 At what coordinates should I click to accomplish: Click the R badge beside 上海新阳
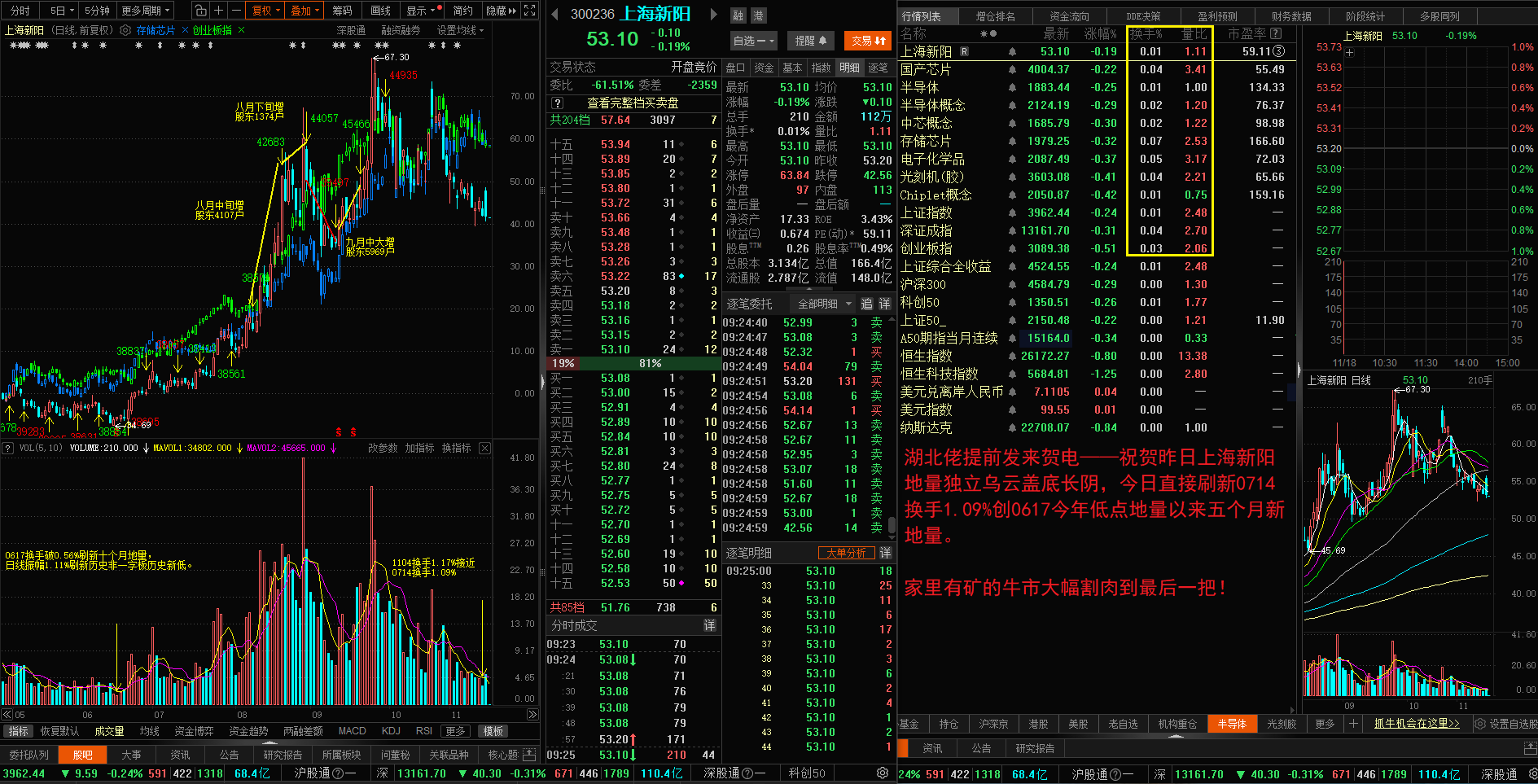[x=964, y=51]
